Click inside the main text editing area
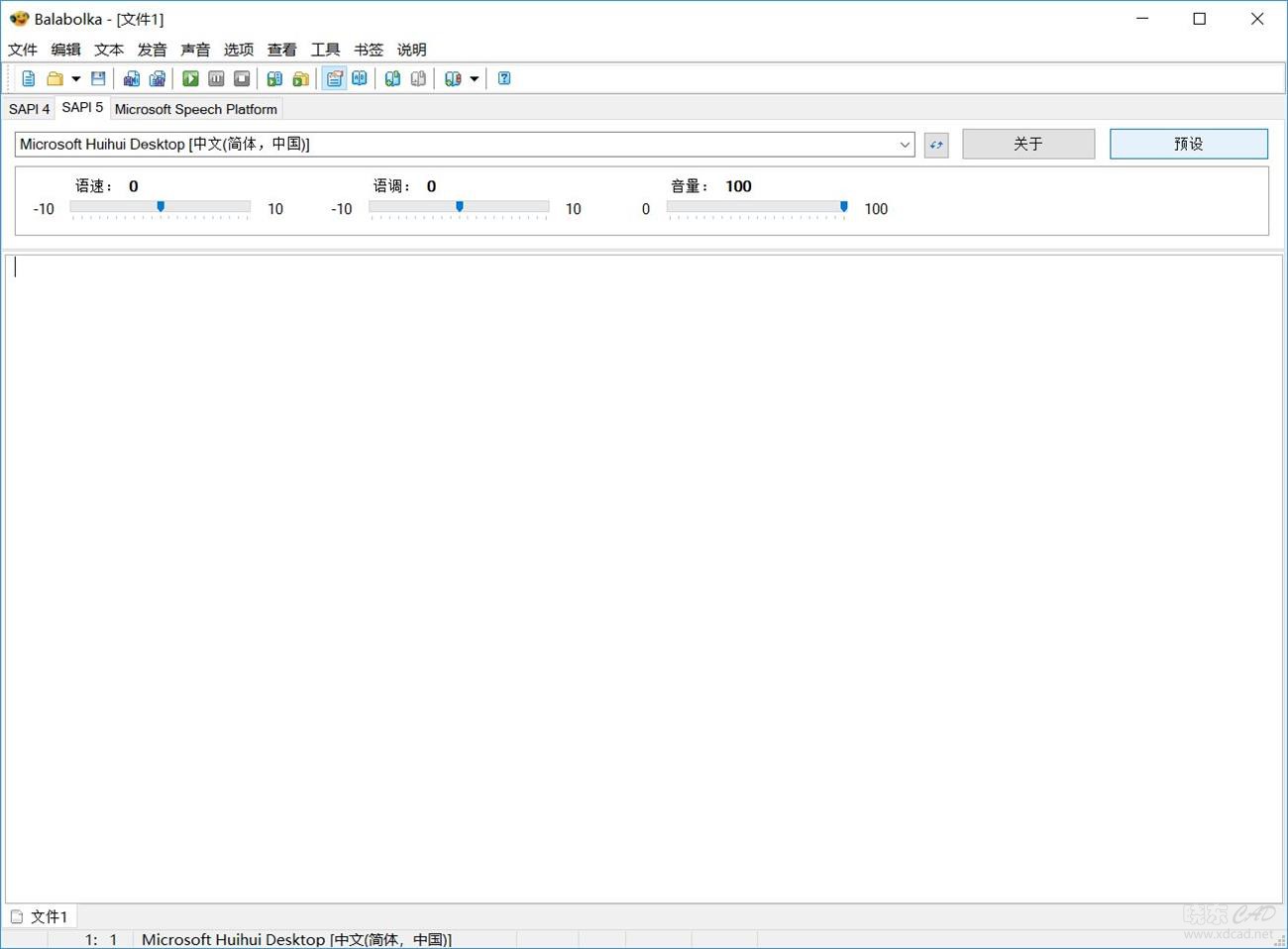 pos(644,579)
